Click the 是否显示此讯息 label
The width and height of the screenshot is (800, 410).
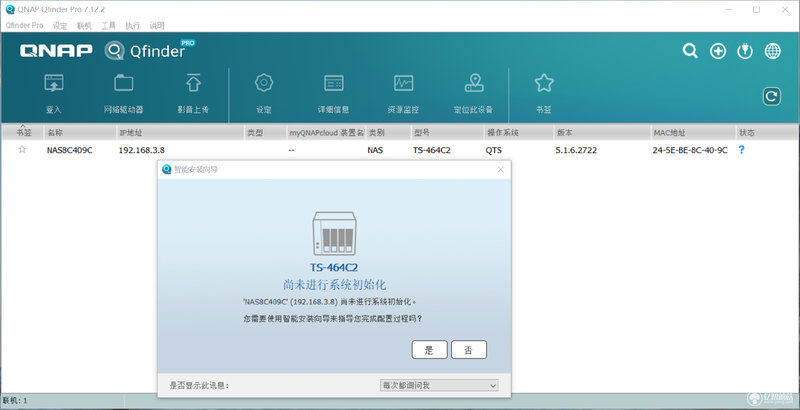click(x=199, y=386)
